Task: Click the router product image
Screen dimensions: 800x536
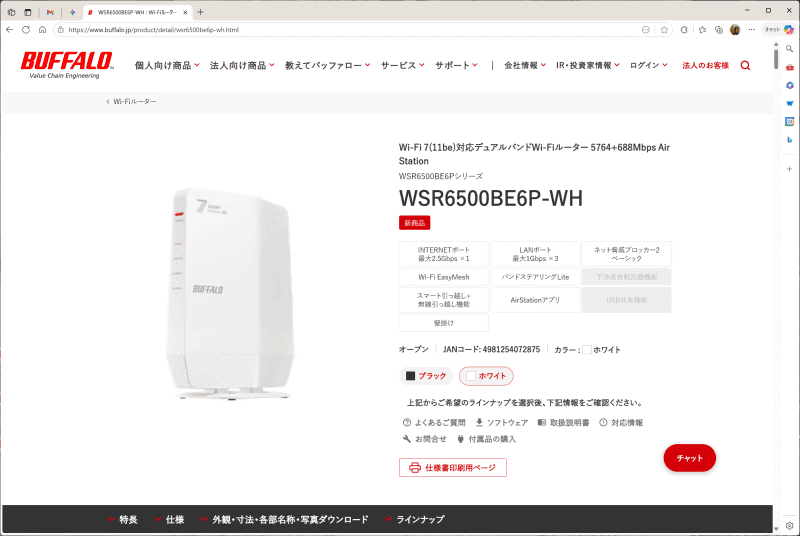Action: coord(231,293)
